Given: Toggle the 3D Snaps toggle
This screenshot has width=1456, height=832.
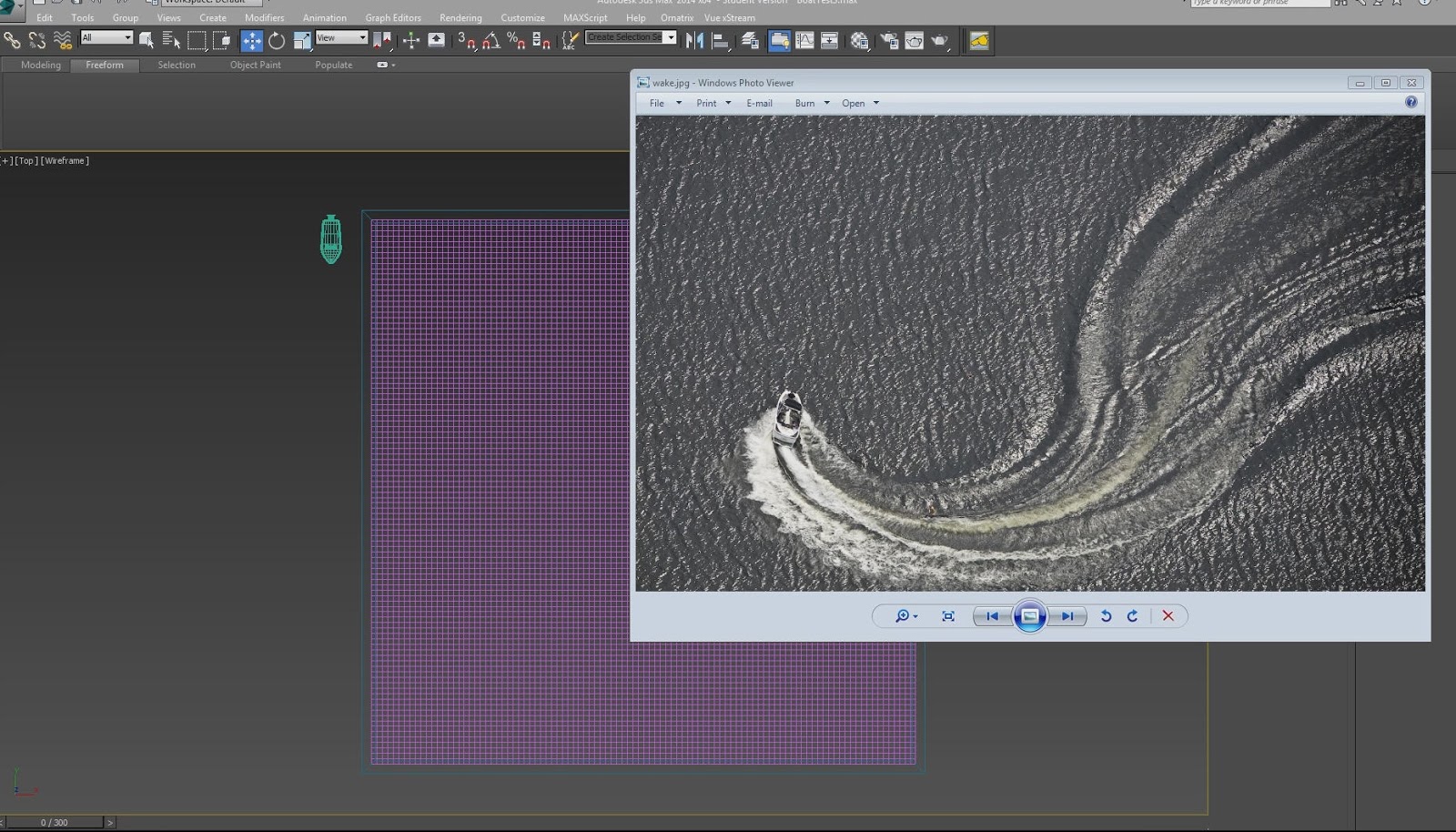Looking at the screenshot, I should coord(467,40).
